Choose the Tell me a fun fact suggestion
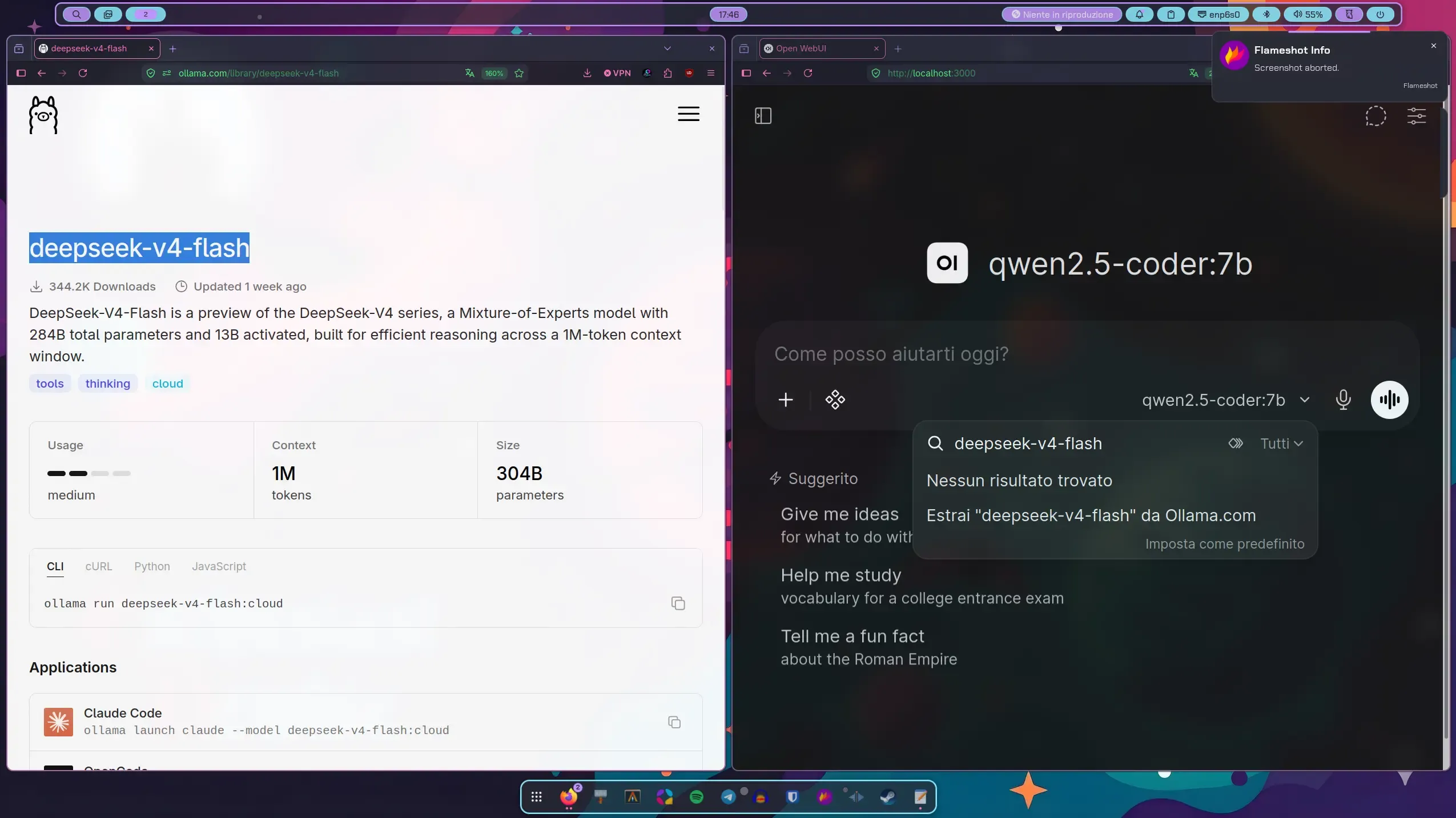Screen dimensions: 1456x818 [x=868, y=647]
